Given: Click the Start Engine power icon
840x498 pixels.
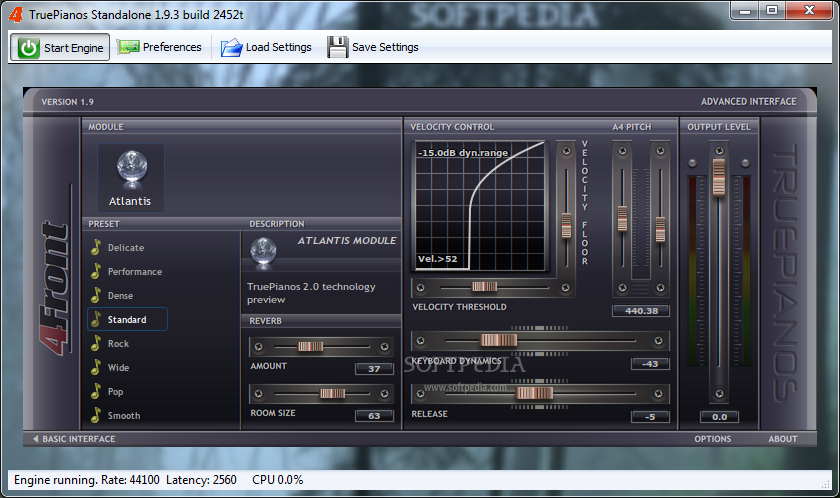Looking at the screenshot, I should tap(28, 48).
